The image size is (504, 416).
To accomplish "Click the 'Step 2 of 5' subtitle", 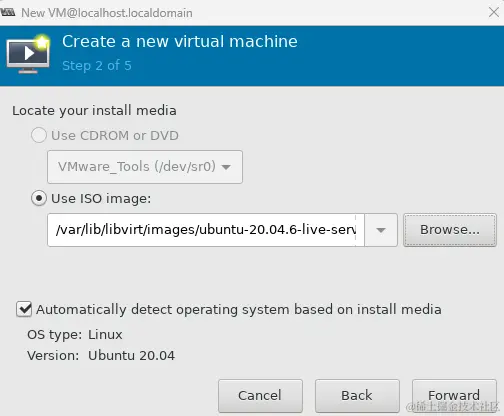I will pyautogui.click(x=97, y=66).
